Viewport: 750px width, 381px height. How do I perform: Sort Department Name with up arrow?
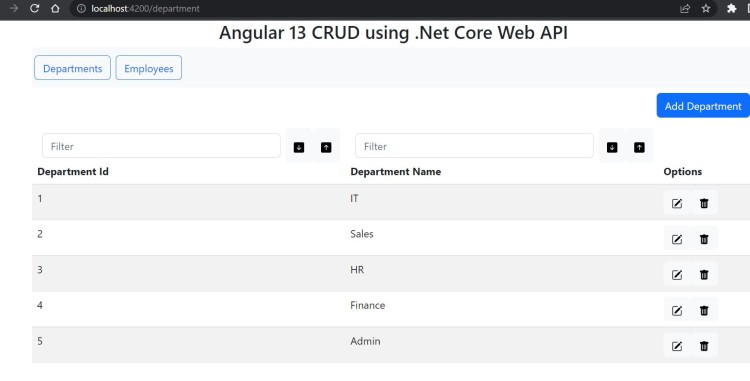639,147
